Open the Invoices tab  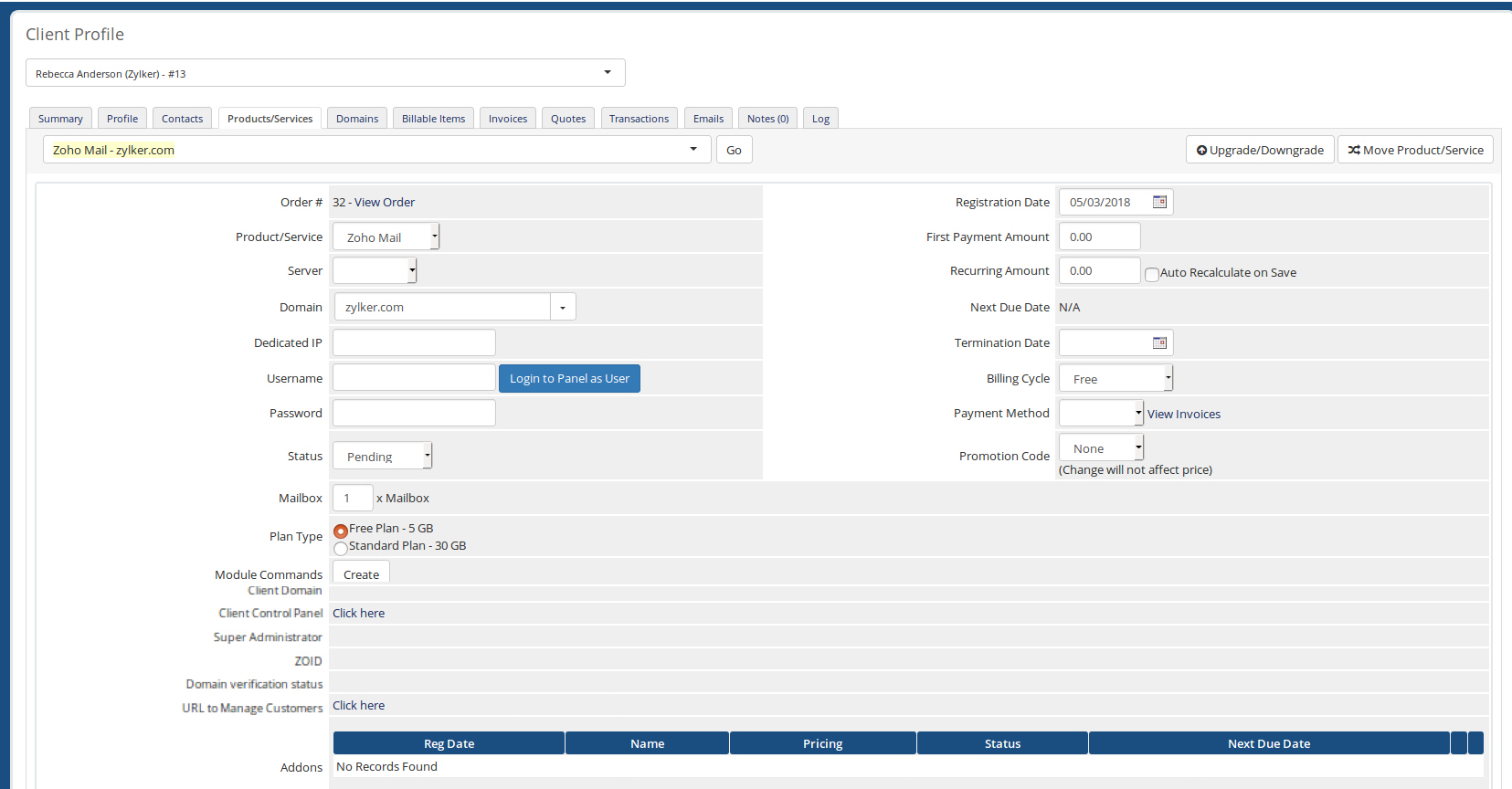508,119
